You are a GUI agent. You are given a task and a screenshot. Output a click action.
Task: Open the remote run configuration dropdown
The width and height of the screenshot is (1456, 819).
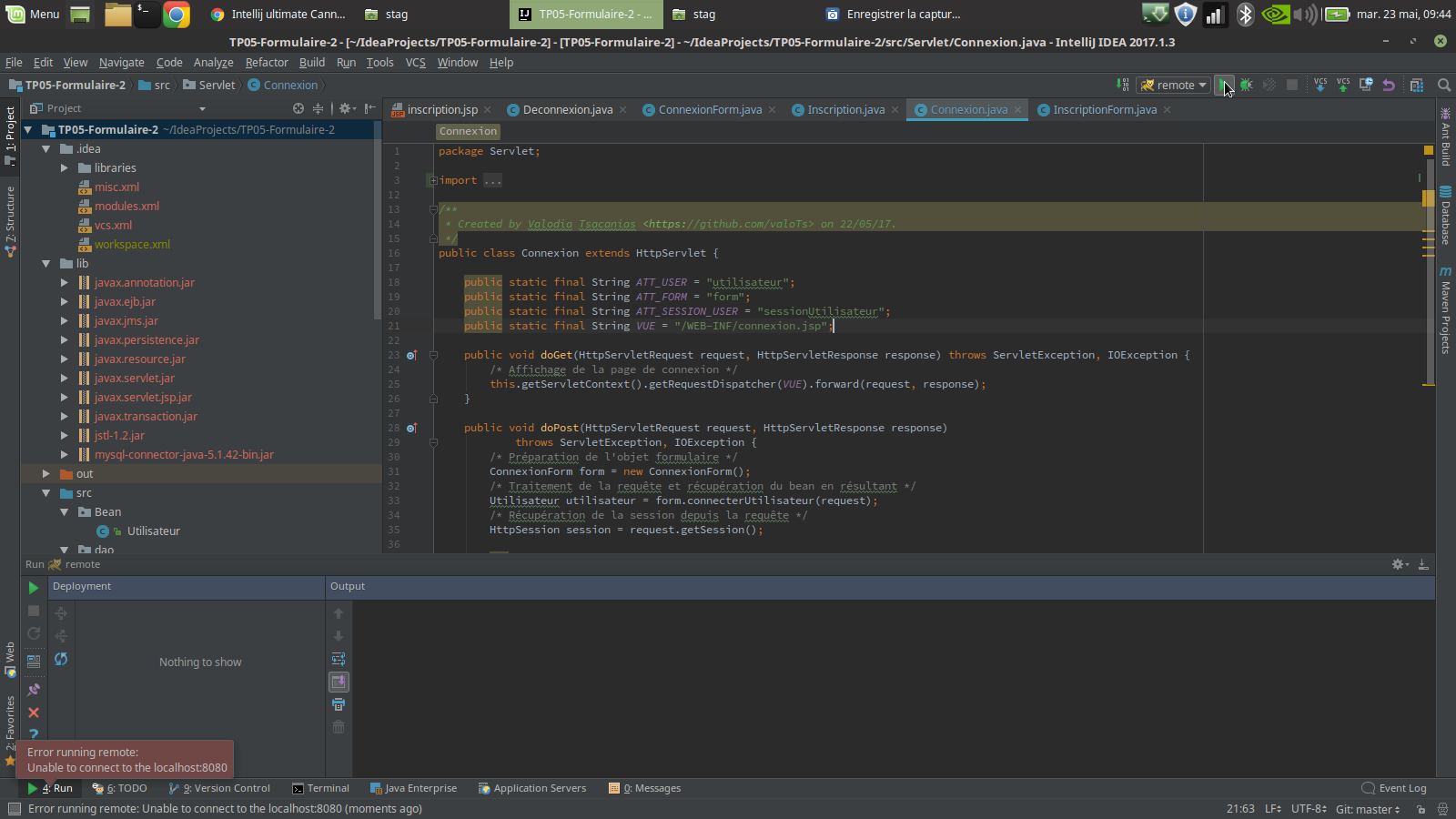click(x=1174, y=85)
